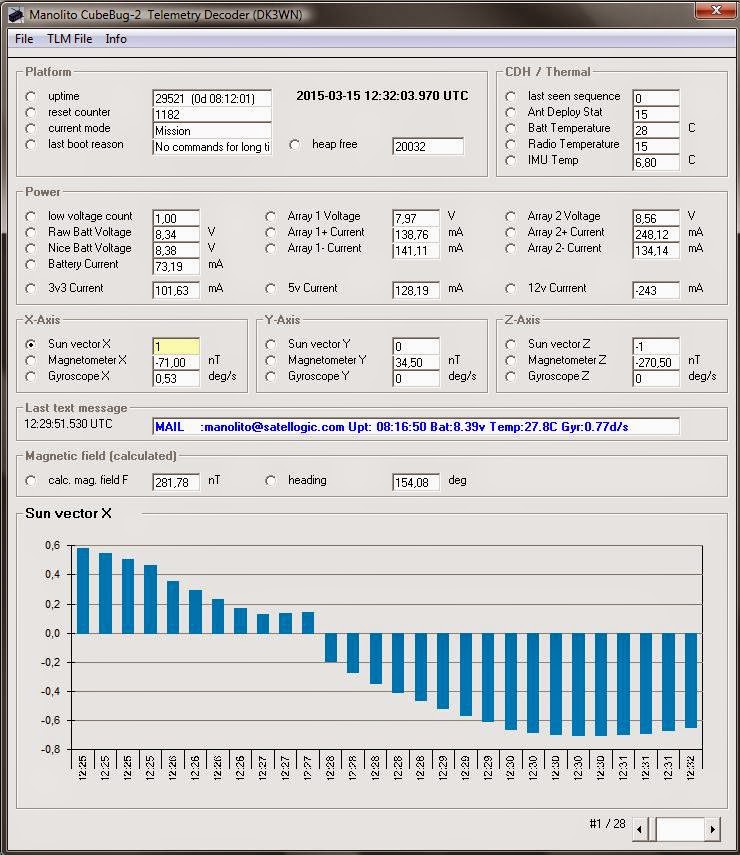Click the uptime value field 29521
The image size is (740, 855).
pyautogui.click(x=212, y=98)
